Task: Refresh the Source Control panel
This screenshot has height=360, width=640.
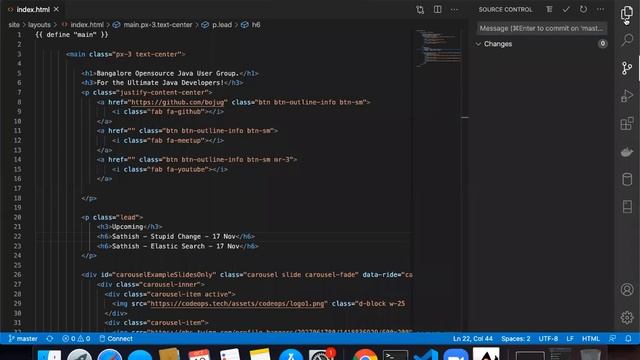Action: [x=583, y=9]
